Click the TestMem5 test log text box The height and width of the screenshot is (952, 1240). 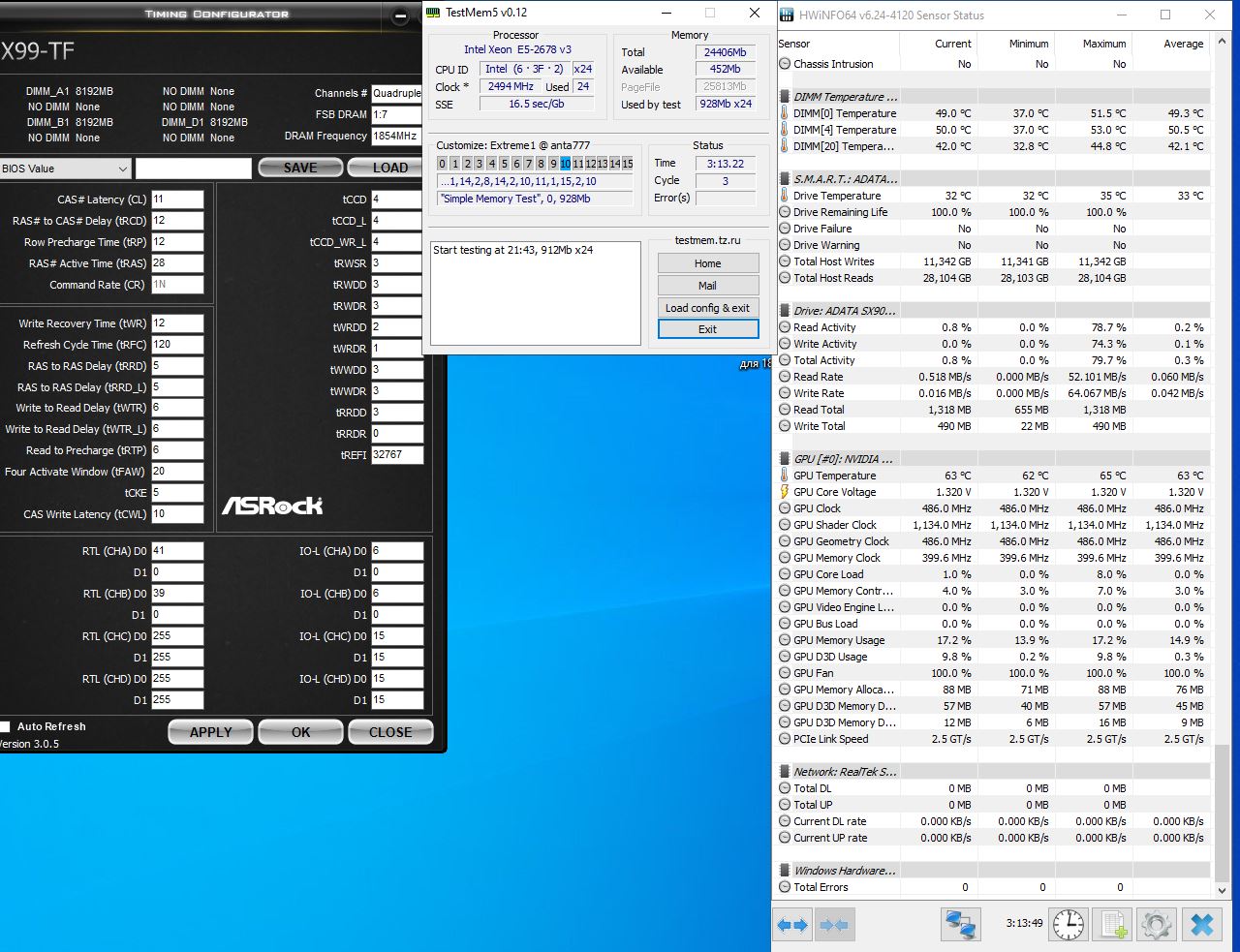pyautogui.click(x=536, y=293)
